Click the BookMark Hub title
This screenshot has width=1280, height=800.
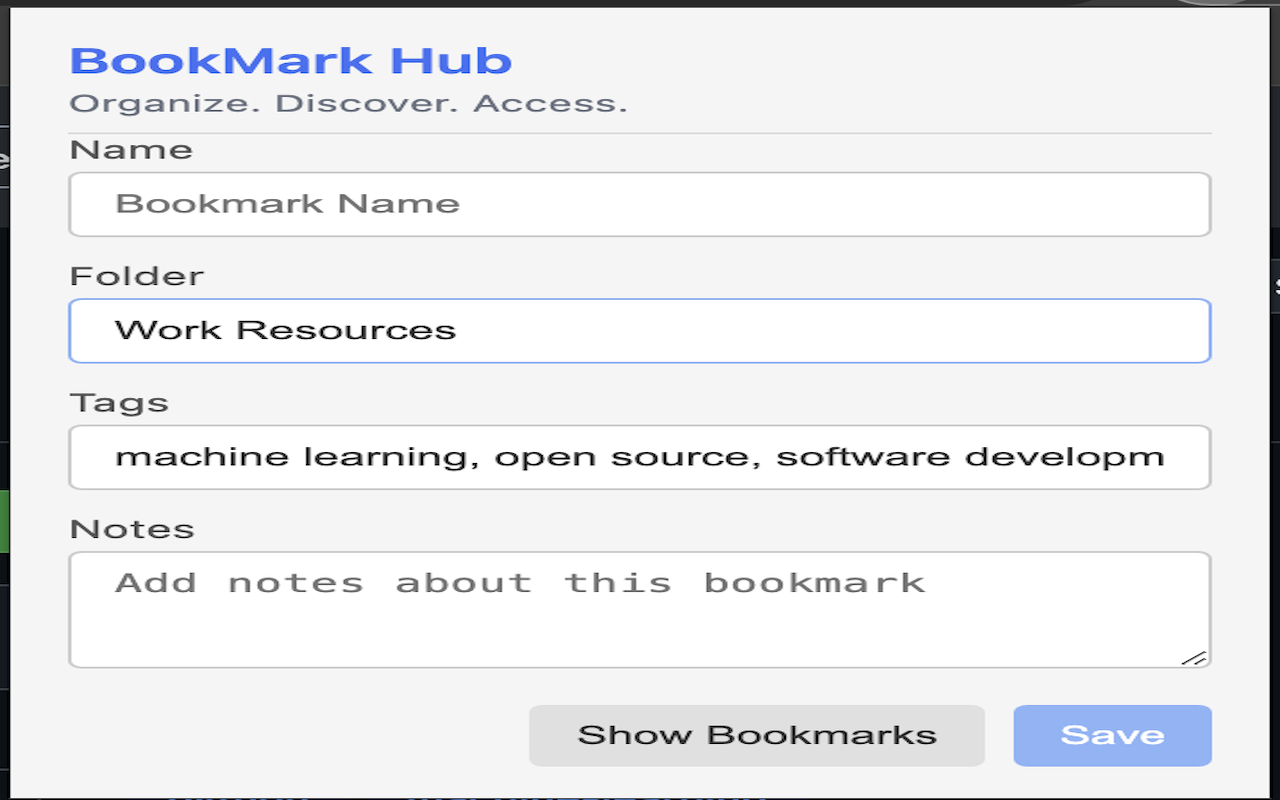point(288,60)
